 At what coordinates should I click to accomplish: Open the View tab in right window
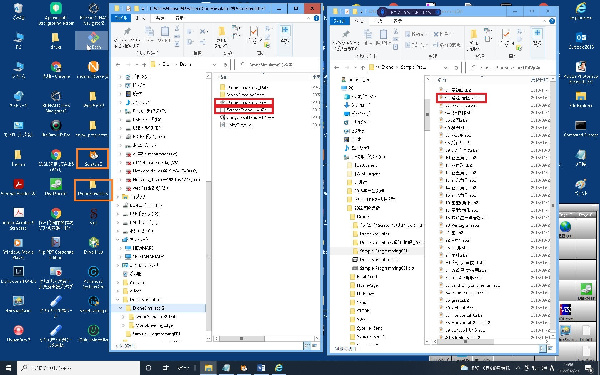coord(398,21)
